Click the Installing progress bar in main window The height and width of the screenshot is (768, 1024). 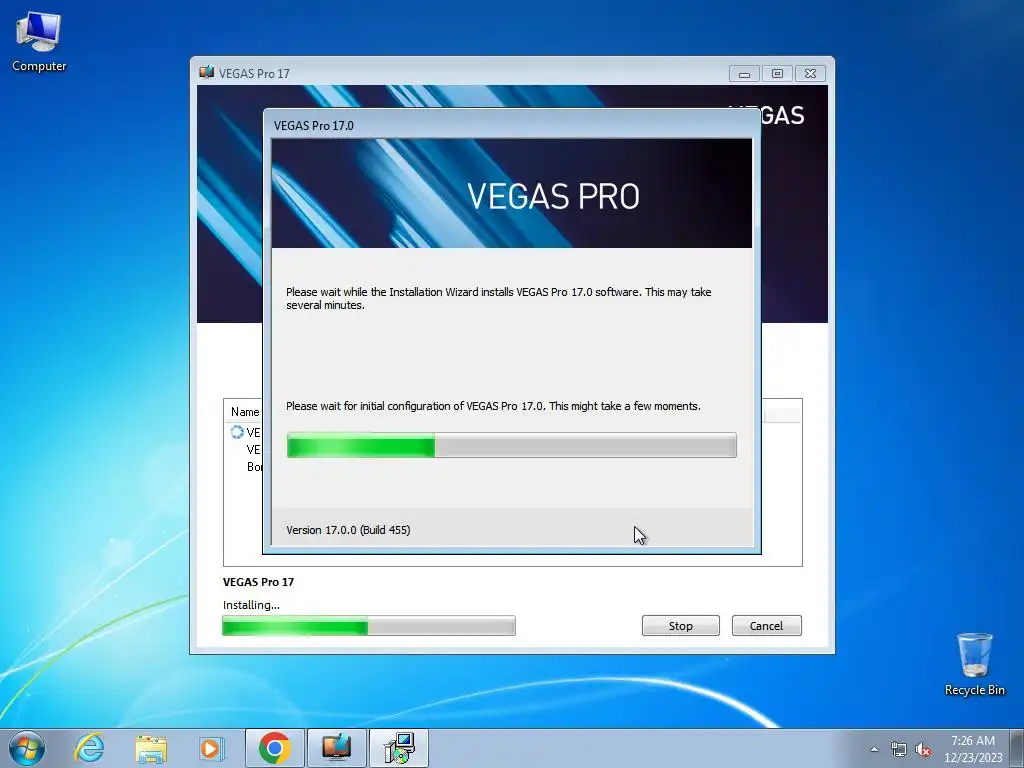369,626
